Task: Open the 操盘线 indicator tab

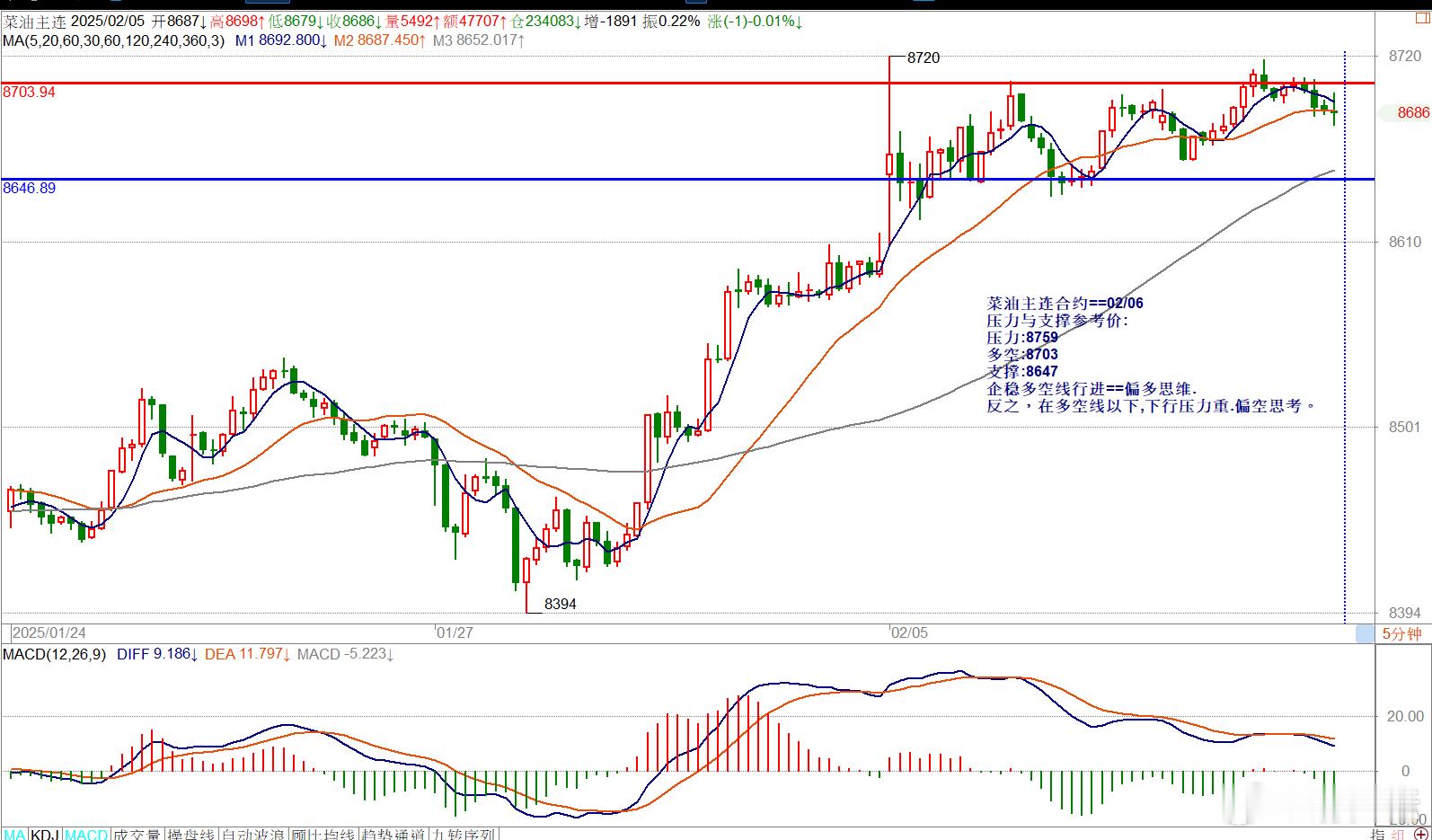Action: 190,834
